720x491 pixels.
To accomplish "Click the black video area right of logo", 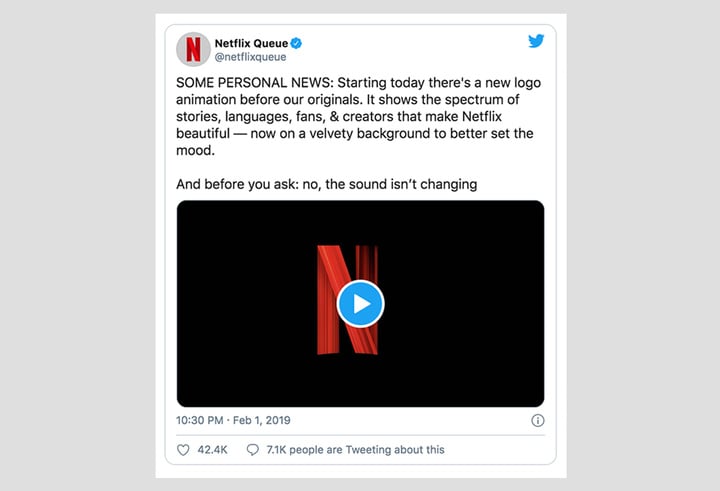I will click(x=461, y=304).
